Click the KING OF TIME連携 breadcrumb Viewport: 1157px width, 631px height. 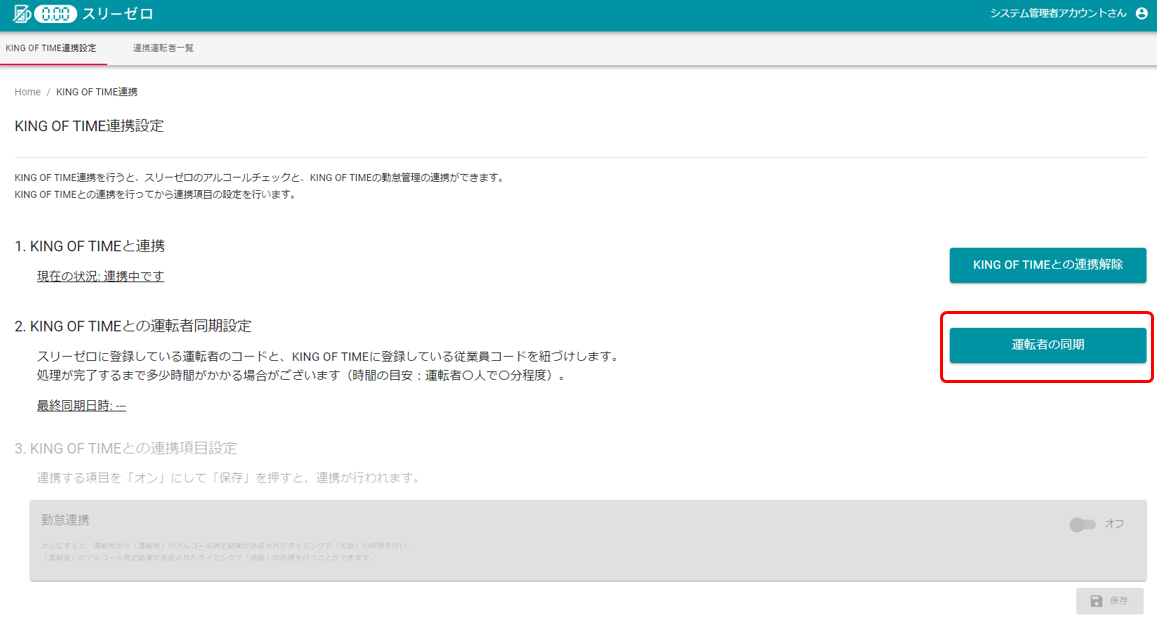click(x=97, y=92)
